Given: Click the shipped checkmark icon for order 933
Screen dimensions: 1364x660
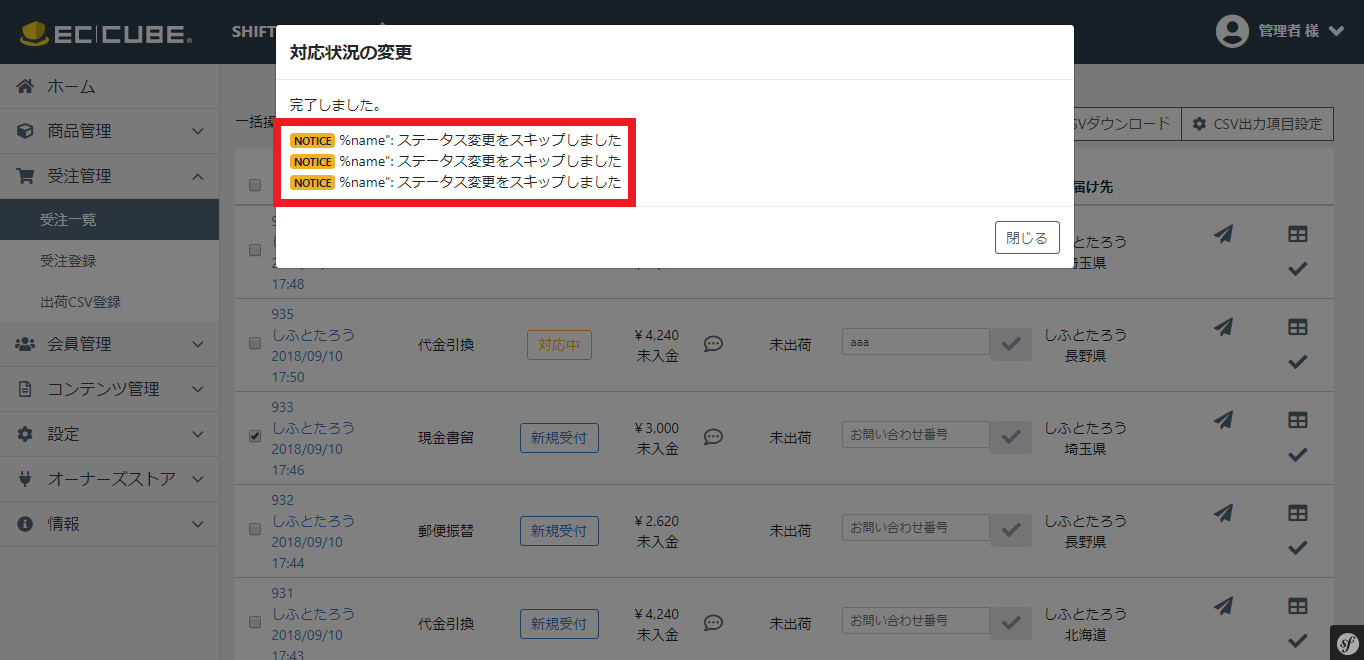Looking at the screenshot, I should (1297, 454).
